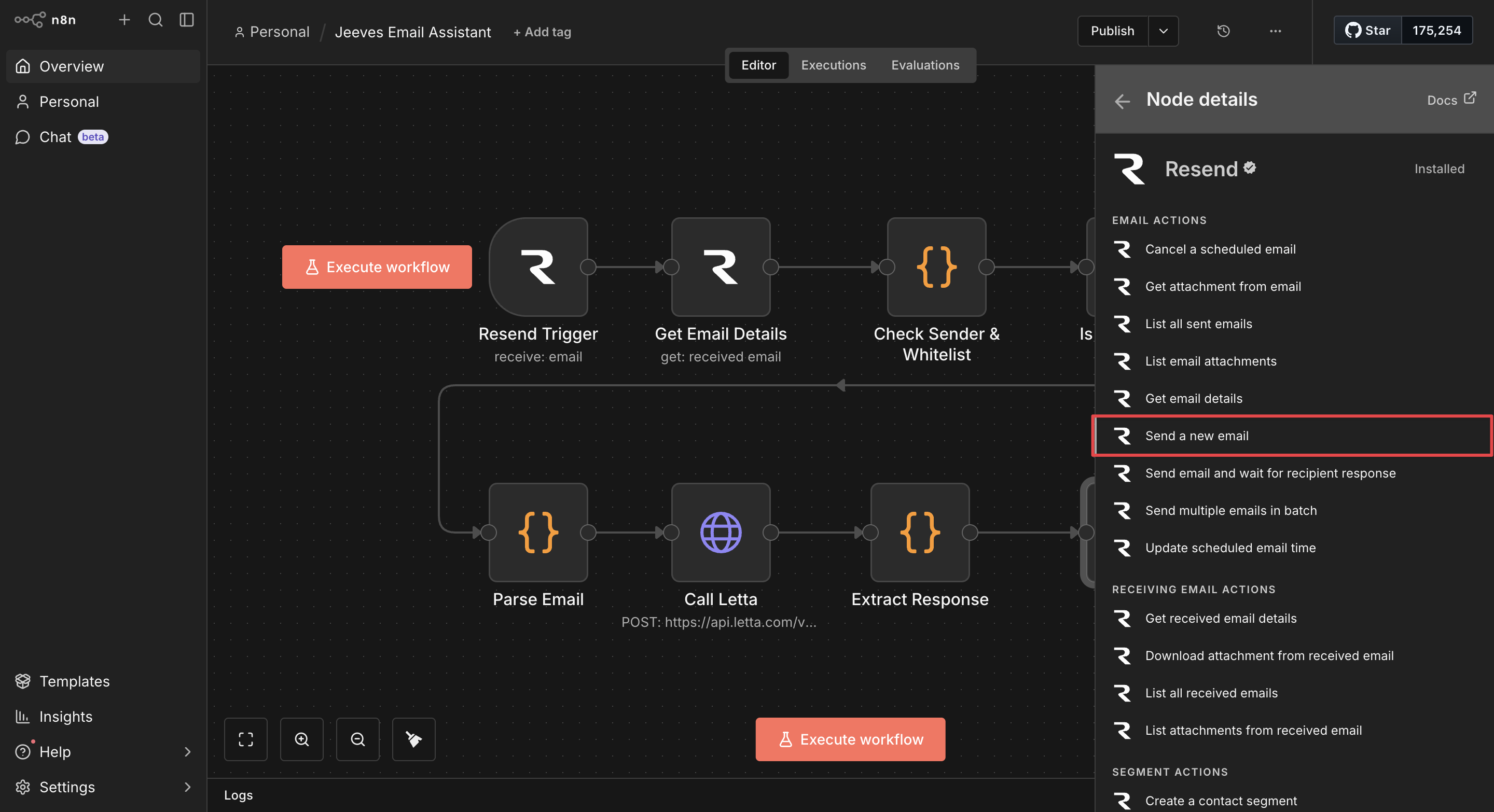Open workflow version history icon
The width and height of the screenshot is (1494, 812).
[1223, 31]
